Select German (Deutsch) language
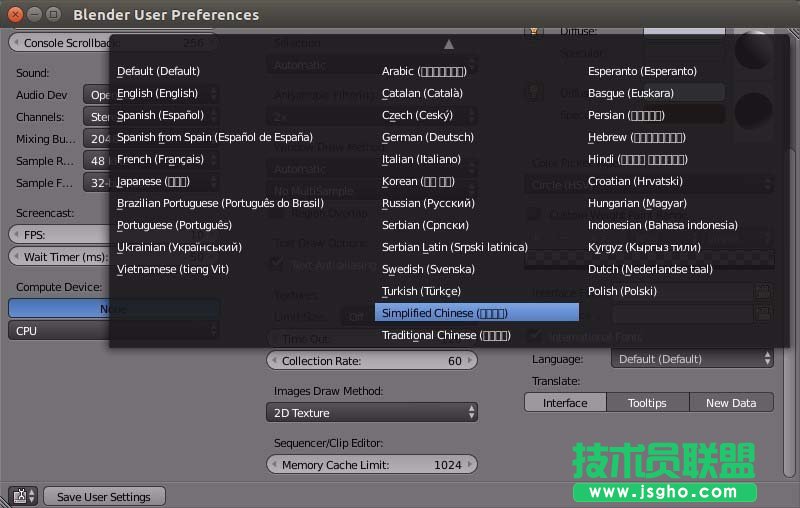 (428, 137)
